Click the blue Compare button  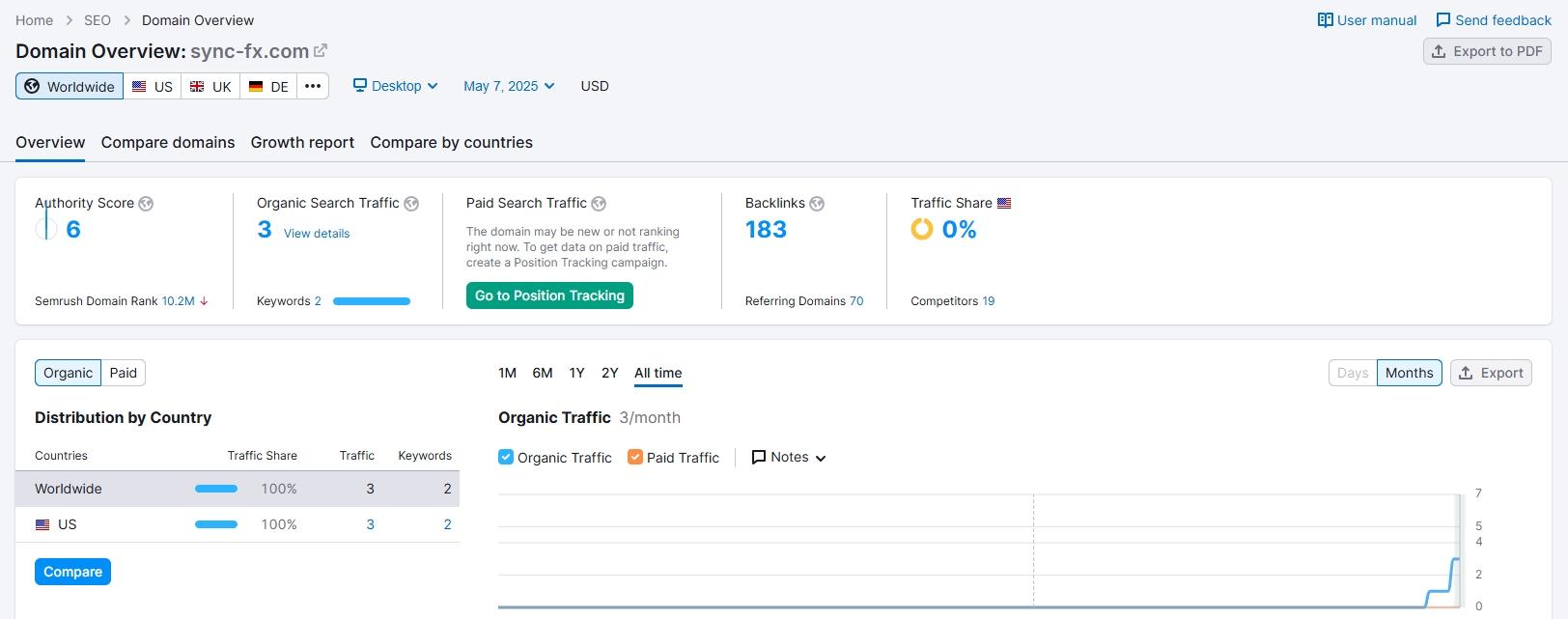pos(72,572)
